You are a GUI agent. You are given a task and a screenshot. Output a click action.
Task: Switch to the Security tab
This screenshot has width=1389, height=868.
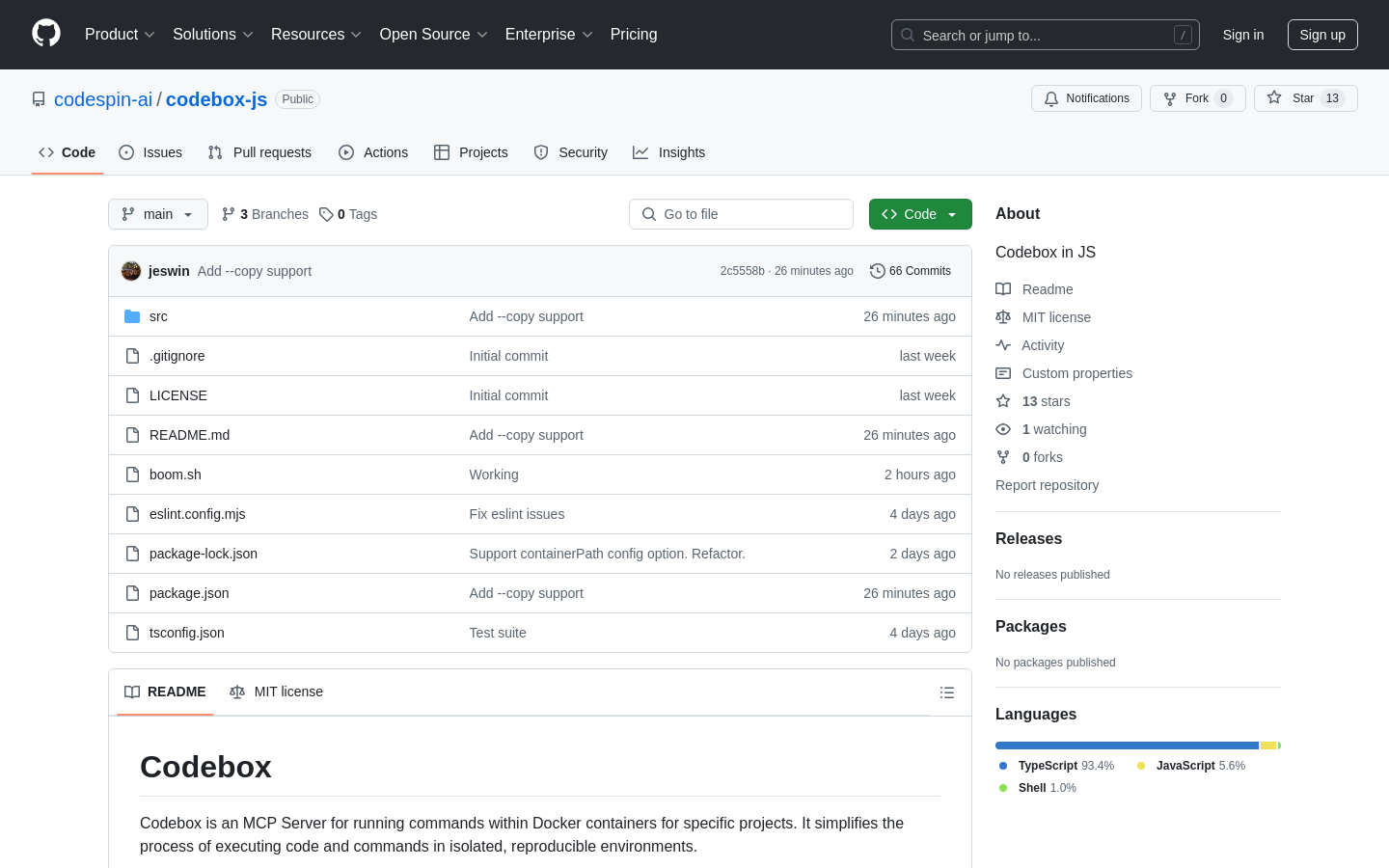[571, 152]
